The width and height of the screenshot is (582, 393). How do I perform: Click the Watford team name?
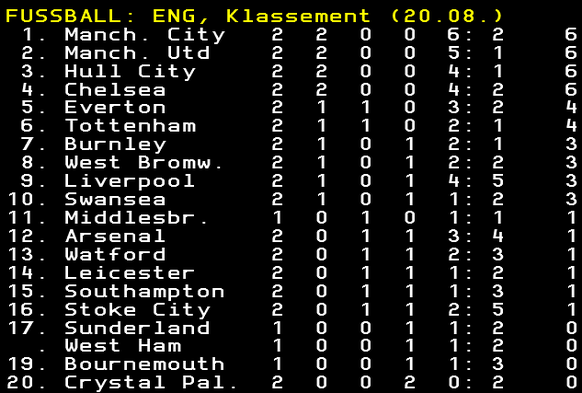115,254
